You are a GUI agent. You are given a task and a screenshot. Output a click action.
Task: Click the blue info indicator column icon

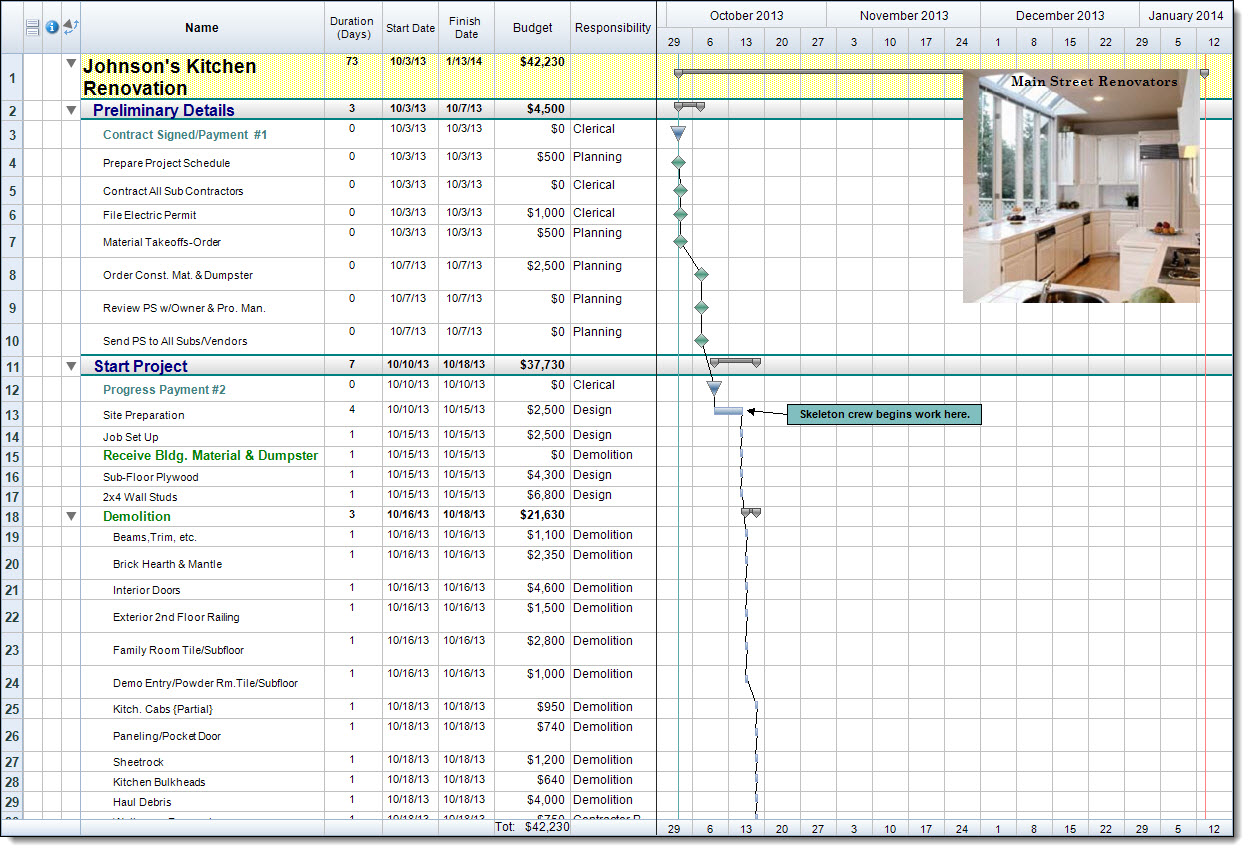[52, 27]
